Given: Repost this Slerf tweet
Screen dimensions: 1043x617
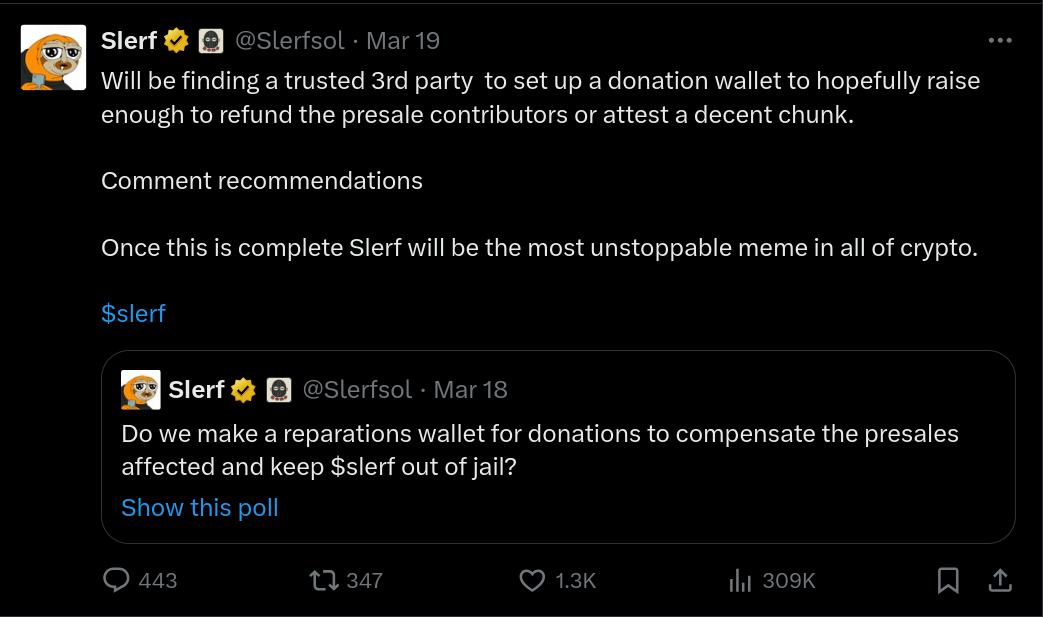Looking at the screenshot, I should [x=324, y=580].
